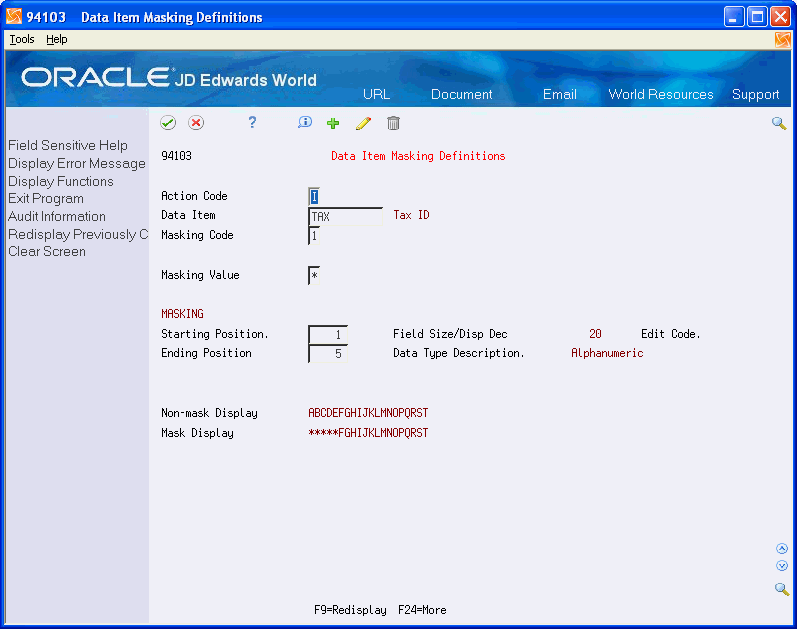Maximize the Data Item Masking Definitions window
The image size is (797, 629).
tap(757, 17)
